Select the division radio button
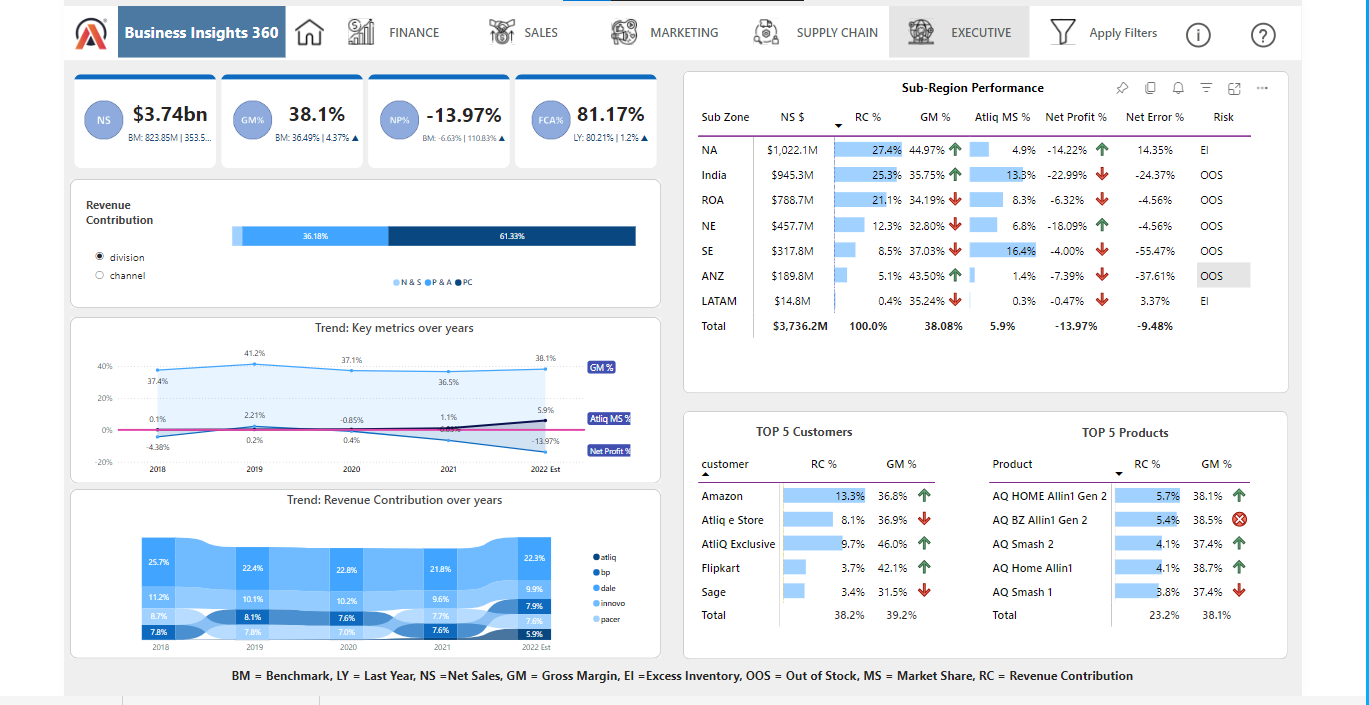This screenshot has width=1369, height=705. click(99, 257)
